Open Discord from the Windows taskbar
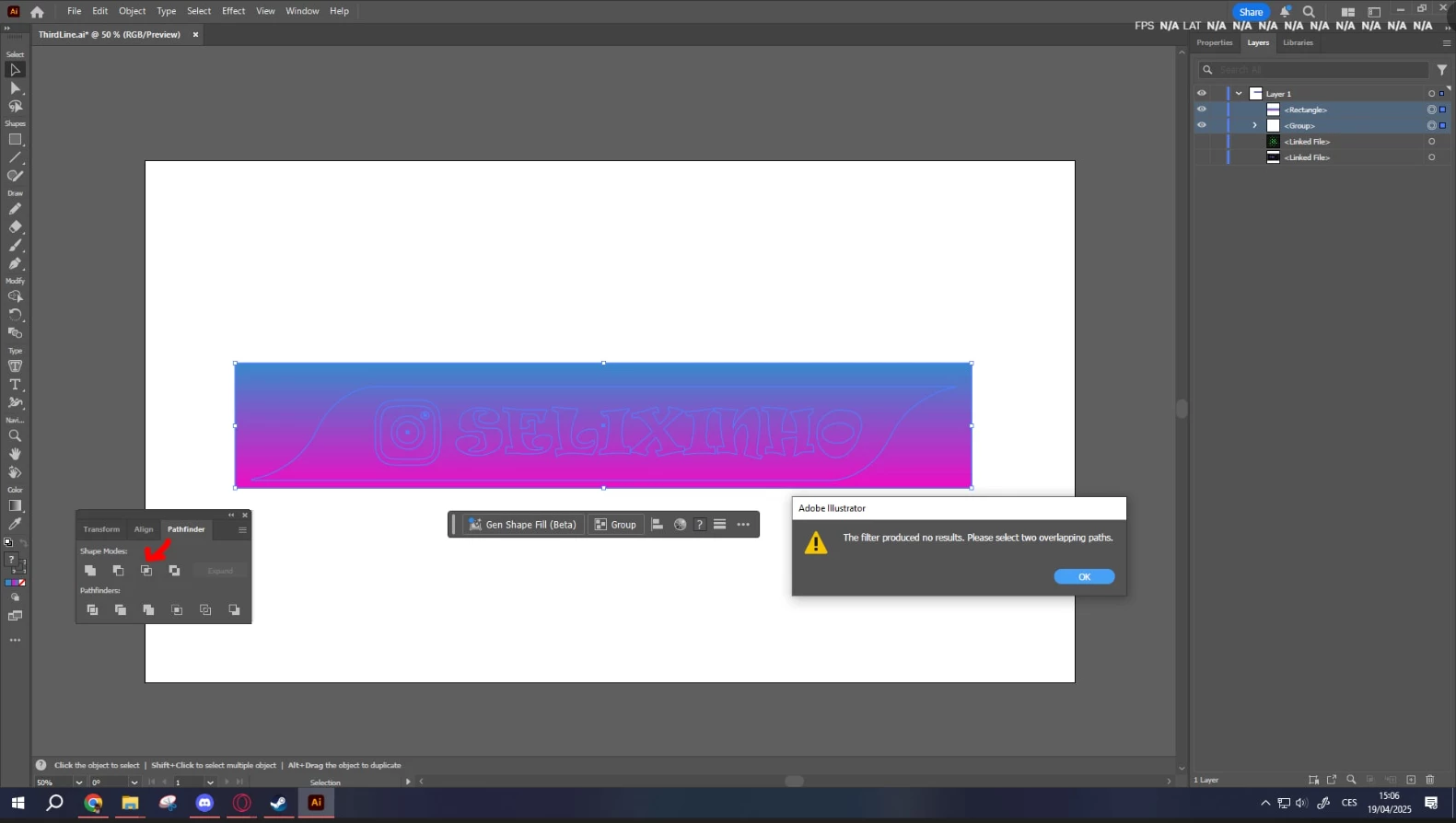 point(204,803)
